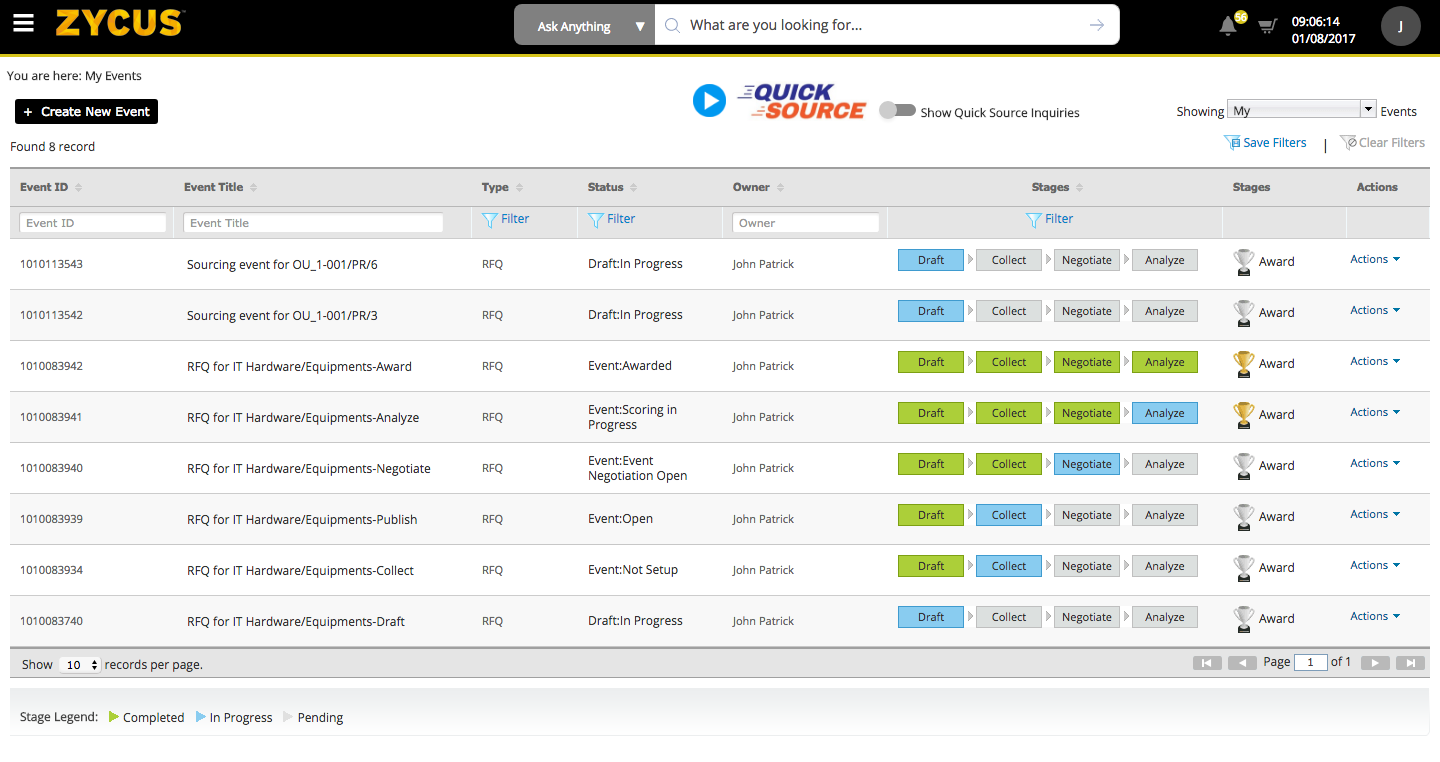The image size is (1440, 762).
Task: Open the hamburger main menu
Action: 23,25
